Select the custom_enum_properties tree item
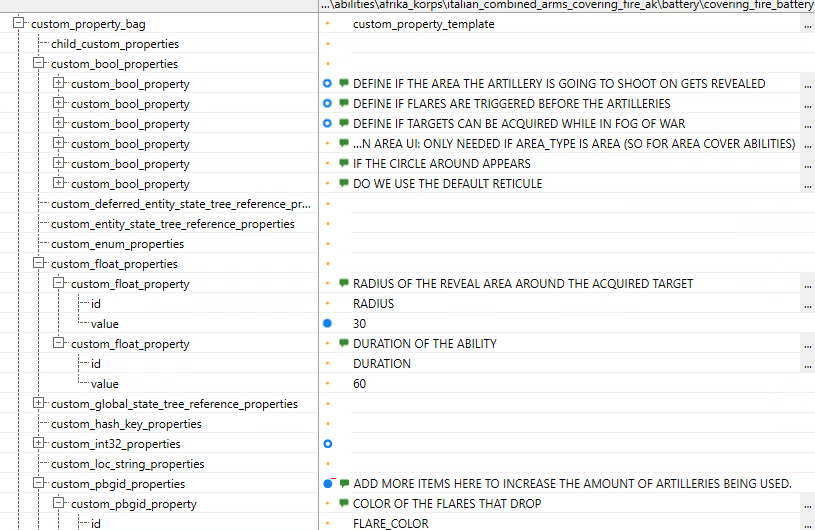Viewport: 815px width, 530px height. tap(117, 244)
